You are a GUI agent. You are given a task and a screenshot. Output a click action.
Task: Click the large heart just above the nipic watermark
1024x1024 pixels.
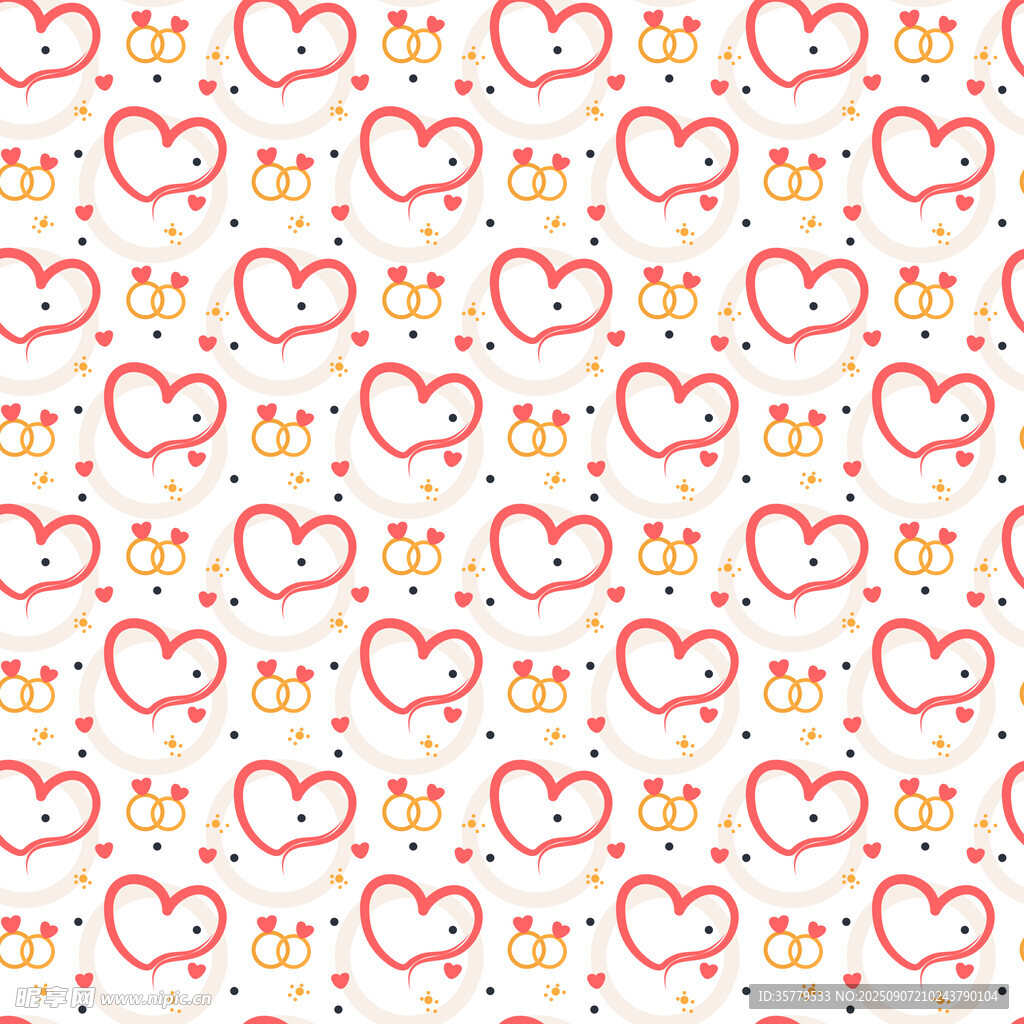(163, 920)
